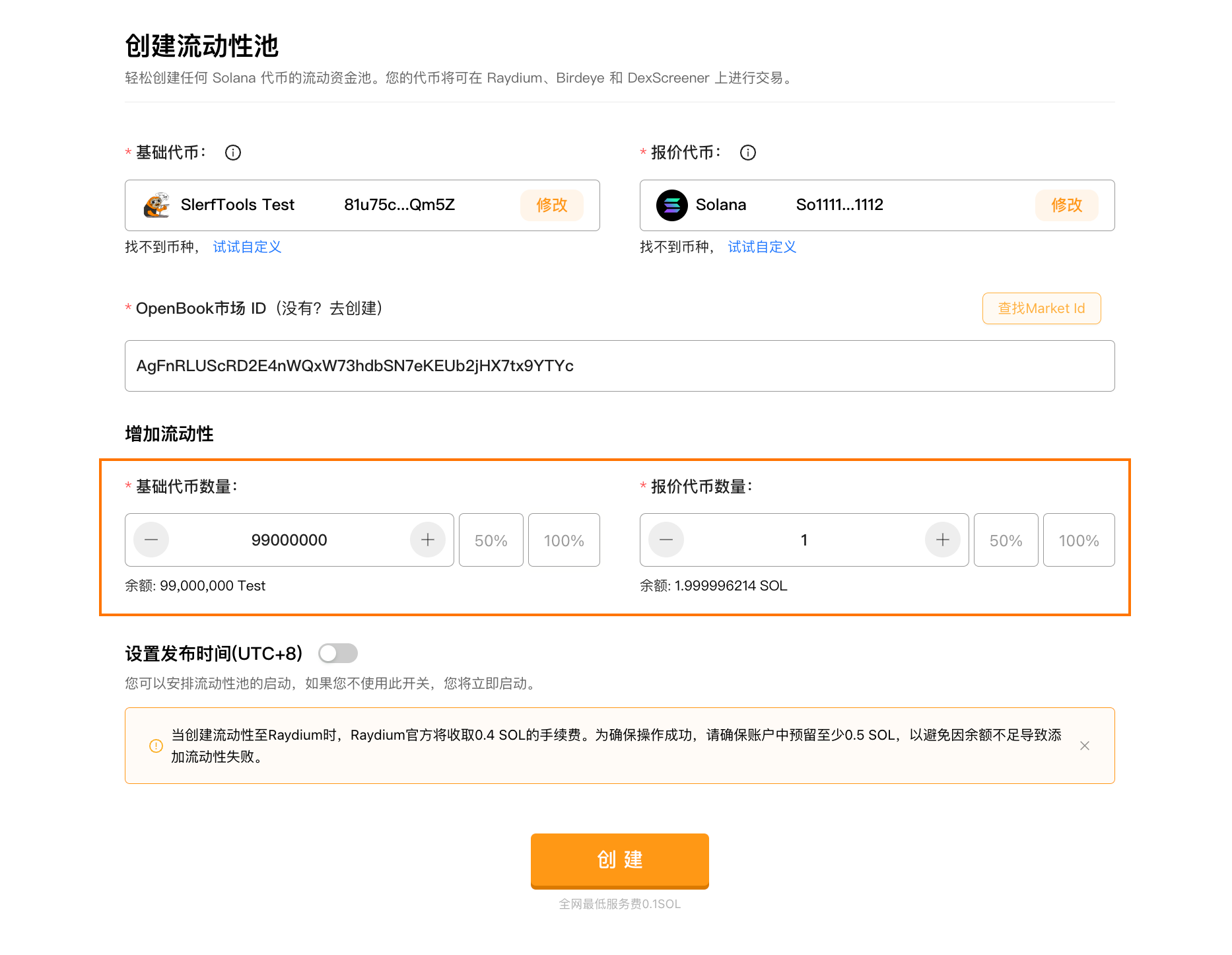
Task: Open 试试自定义 link under base token
Action: (247, 247)
